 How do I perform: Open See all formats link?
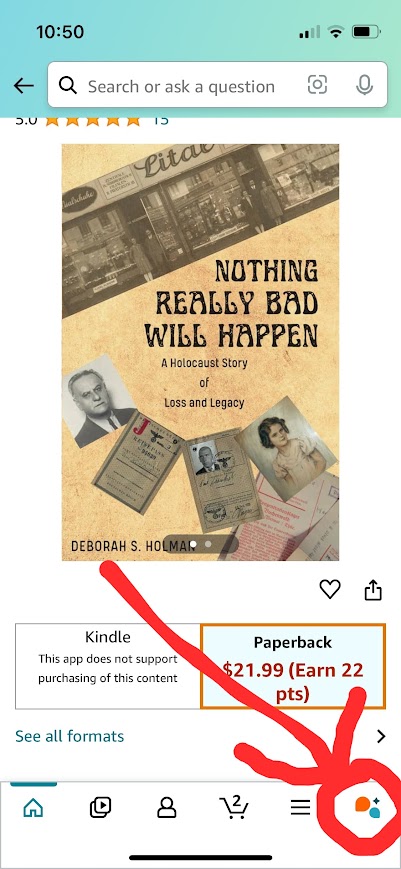coord(70,736)
